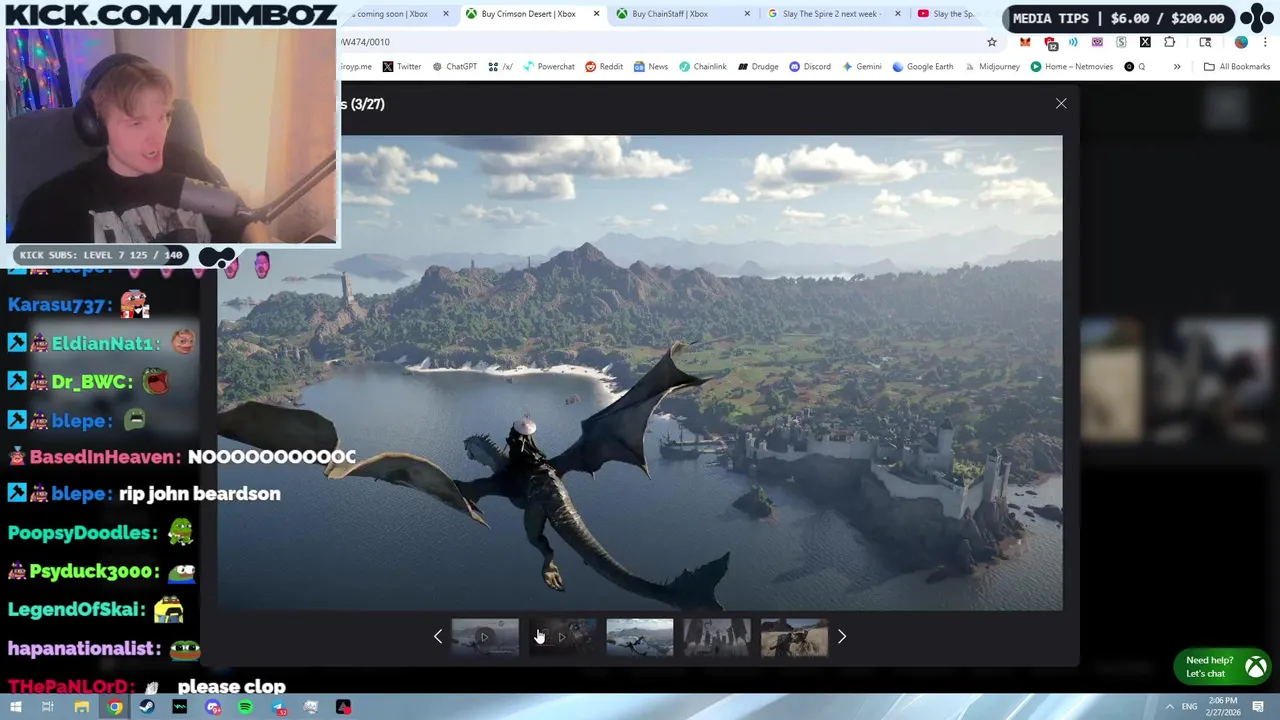The height and width of the screenshot is (720, 1280).
Task: Open the Google Earth bookmark
Action: [x=923, y=67]
